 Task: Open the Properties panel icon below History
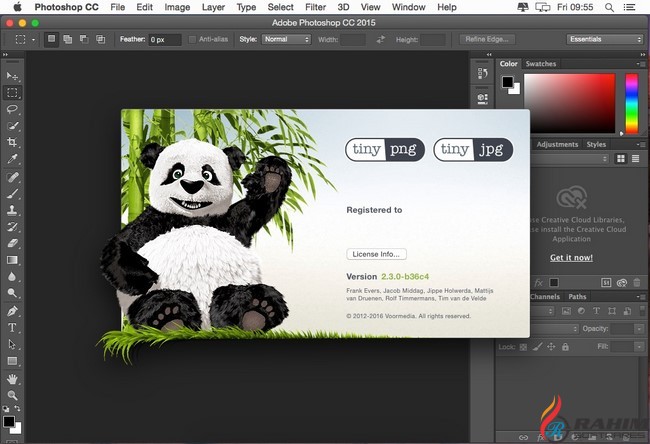click(x=483, y=98)
